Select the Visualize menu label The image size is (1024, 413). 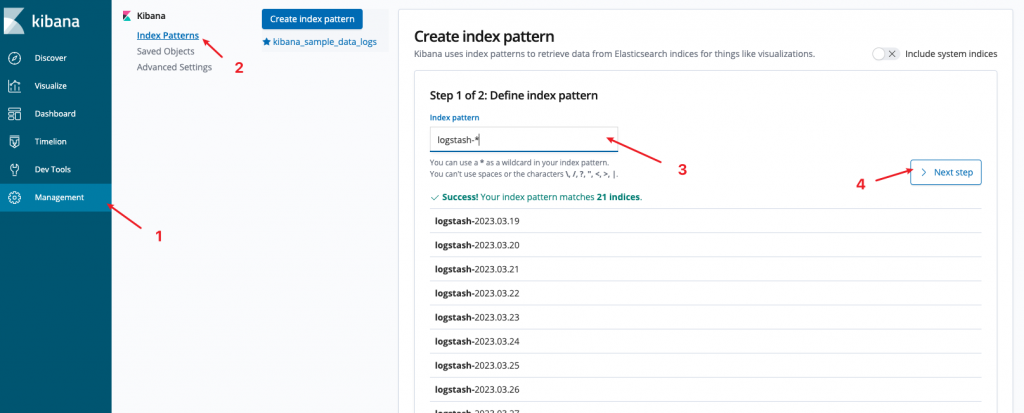[51, 86]
